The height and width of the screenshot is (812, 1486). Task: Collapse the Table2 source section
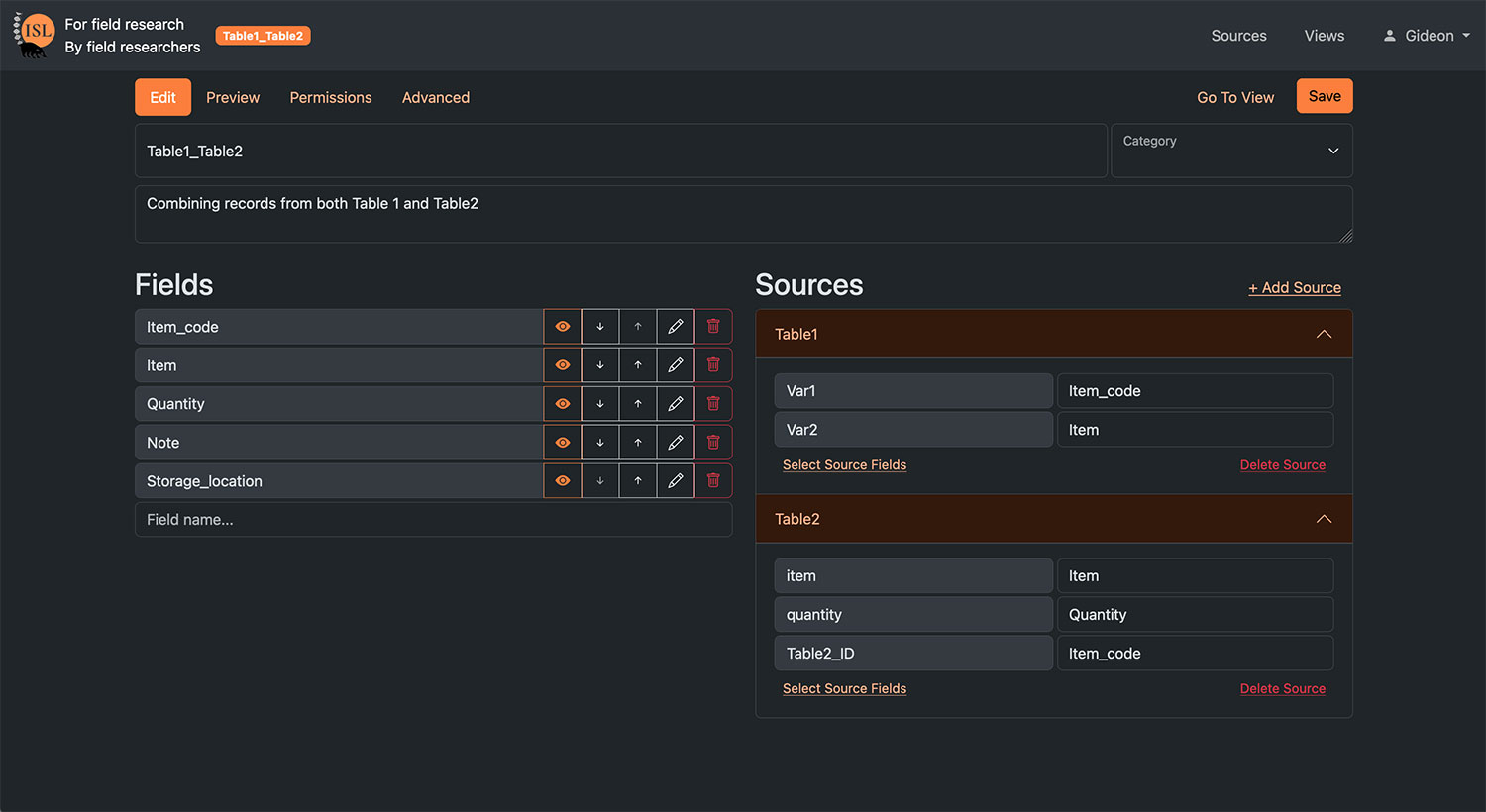(x=1324, y=520)
